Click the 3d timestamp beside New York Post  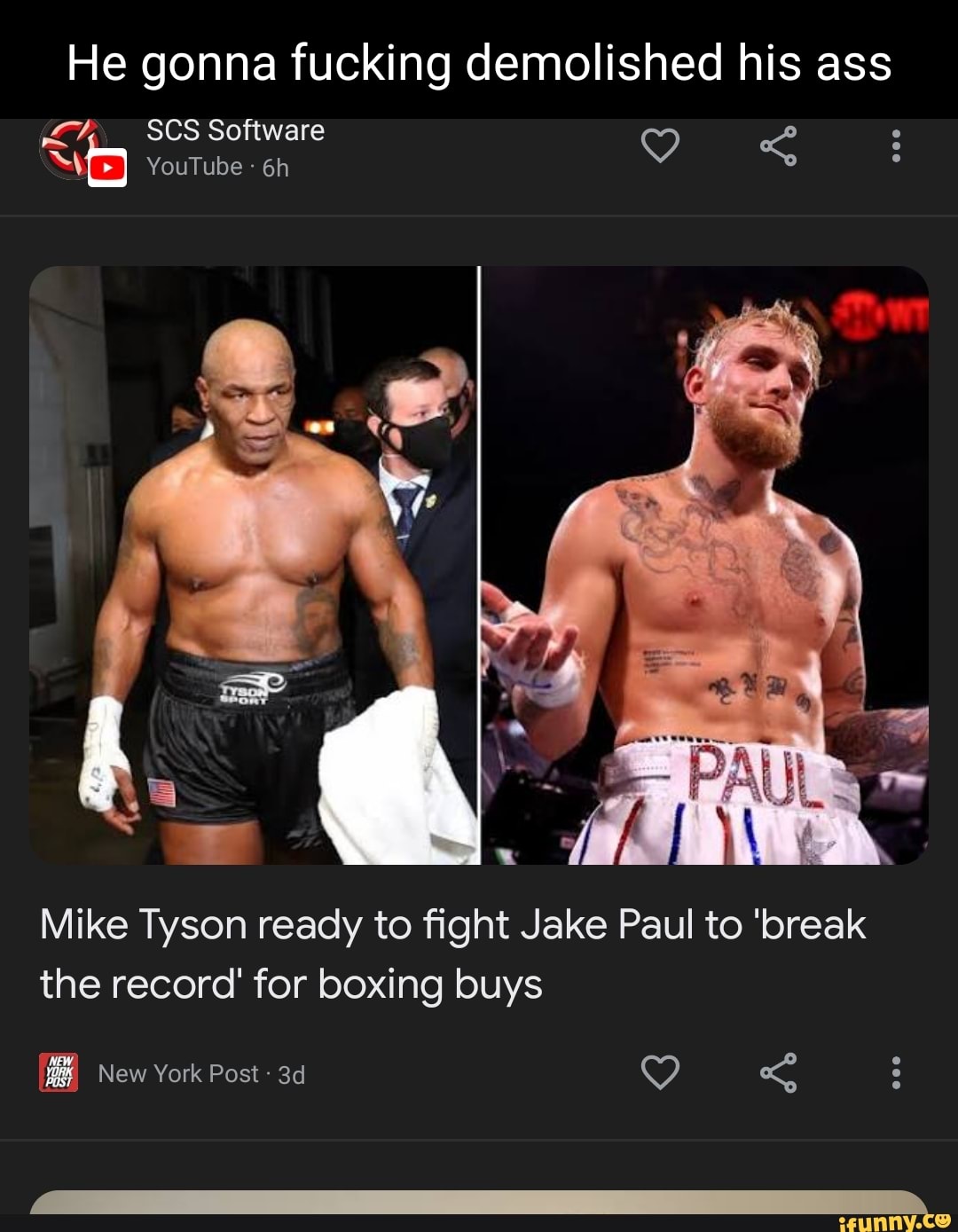[x=292, y=1075]
